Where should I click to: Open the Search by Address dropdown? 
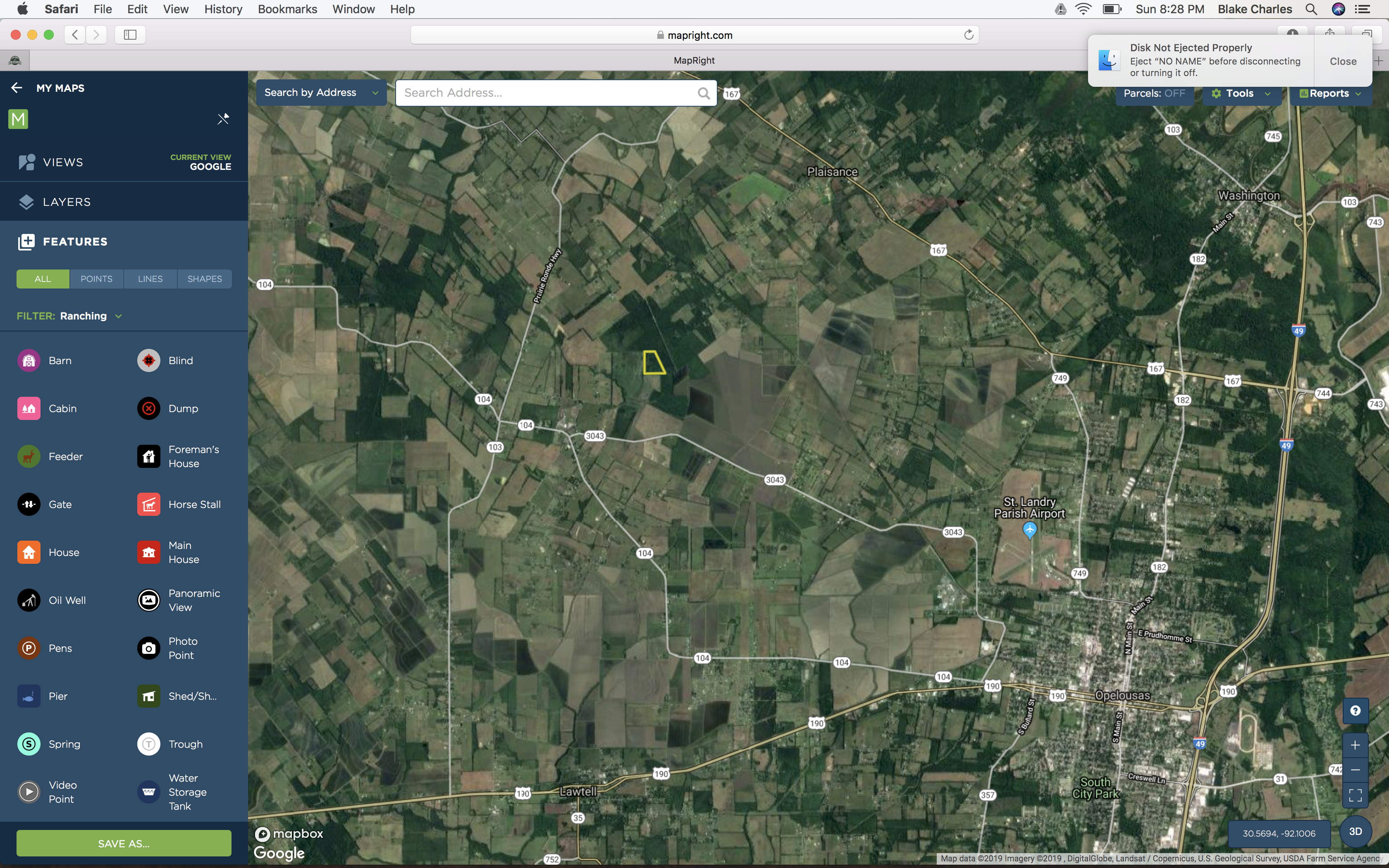pyautogui.click(x=321, y=93)
